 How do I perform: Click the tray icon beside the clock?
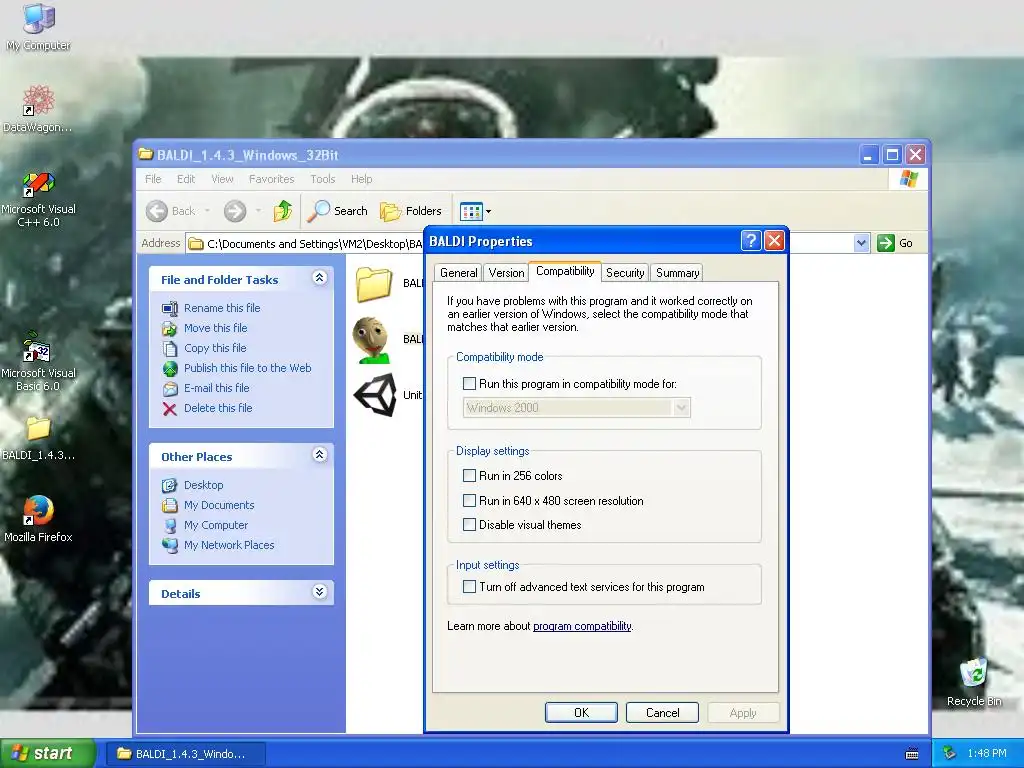point(950,753)
